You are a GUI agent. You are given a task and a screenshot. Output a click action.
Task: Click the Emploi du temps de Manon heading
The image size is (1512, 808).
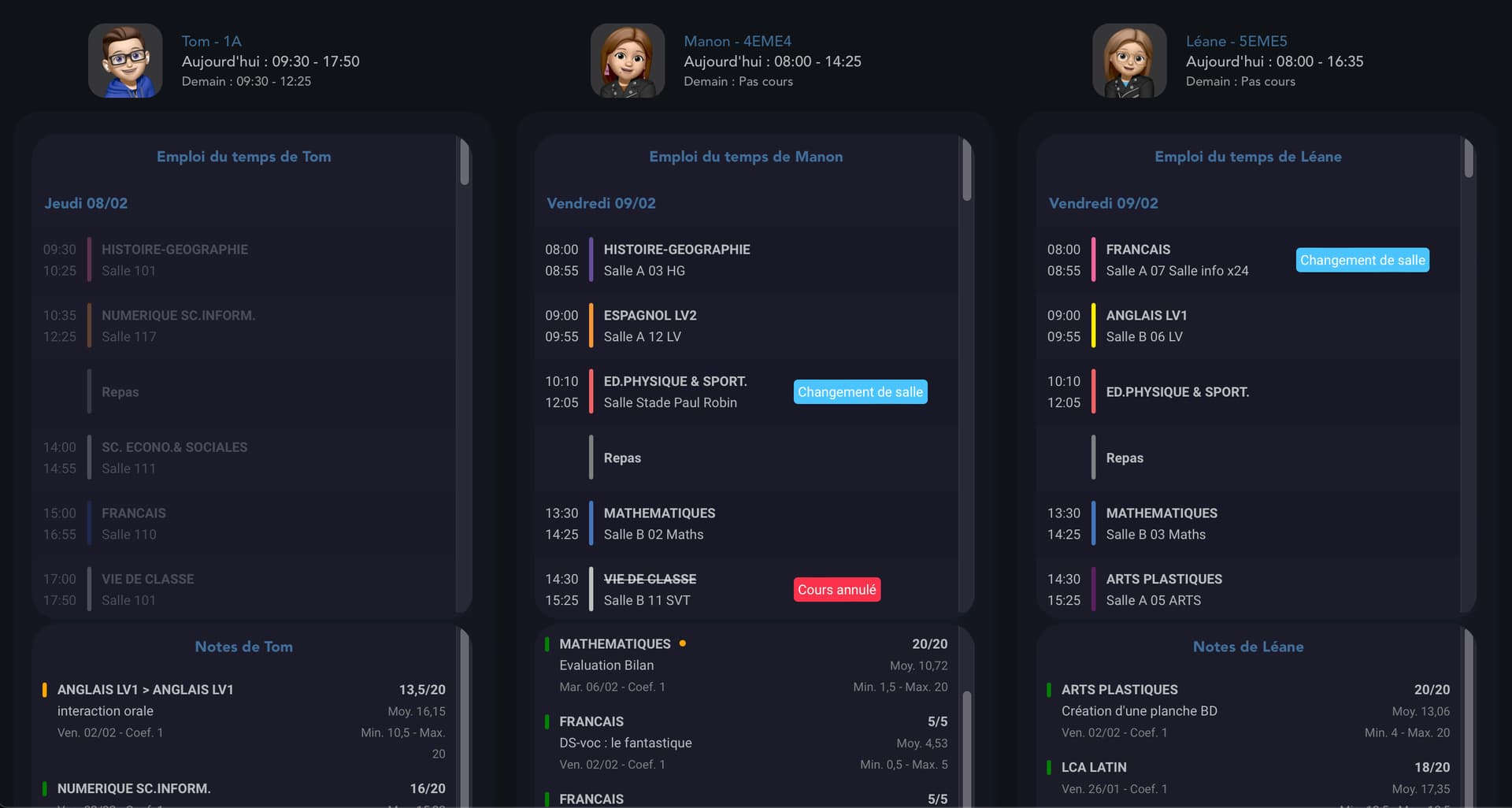(x=746, y=157)
